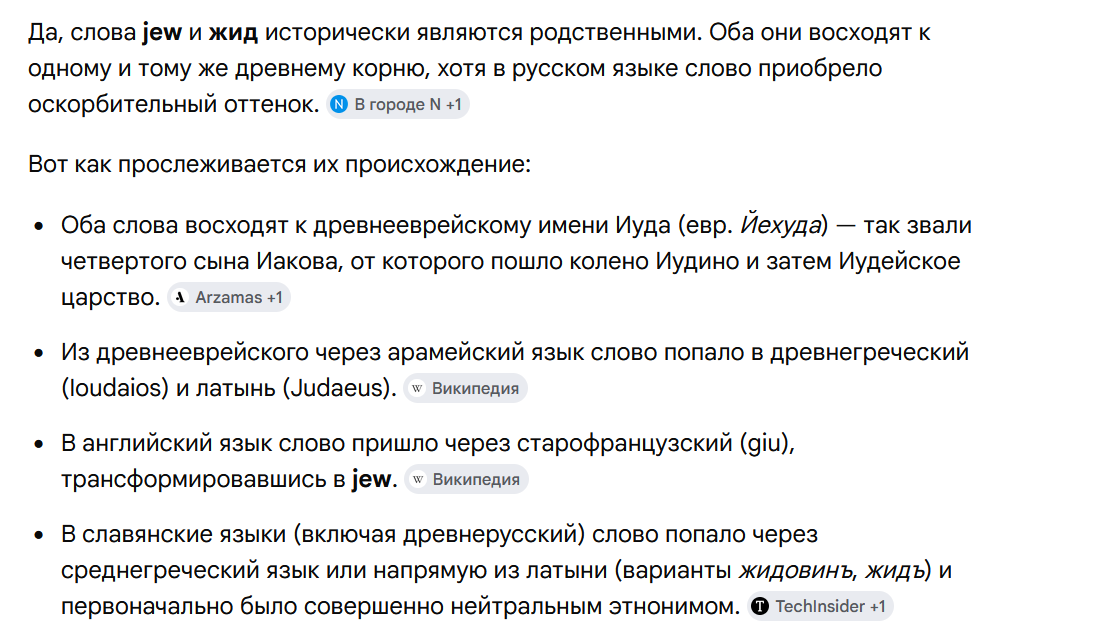Open the 'В городе N' source chip

click(398, 105)
